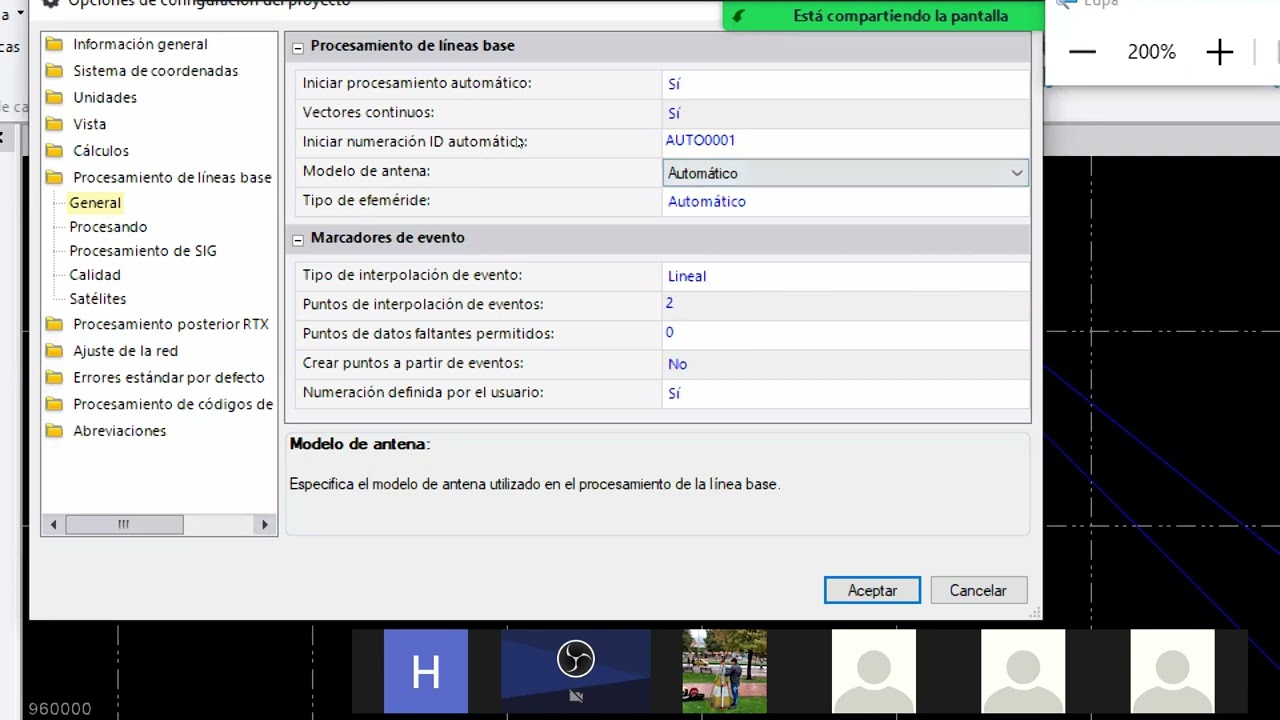Click Tipo de efeméride value Automático
This screenshot has height=720, width=1280.
[x=845, y=201]
